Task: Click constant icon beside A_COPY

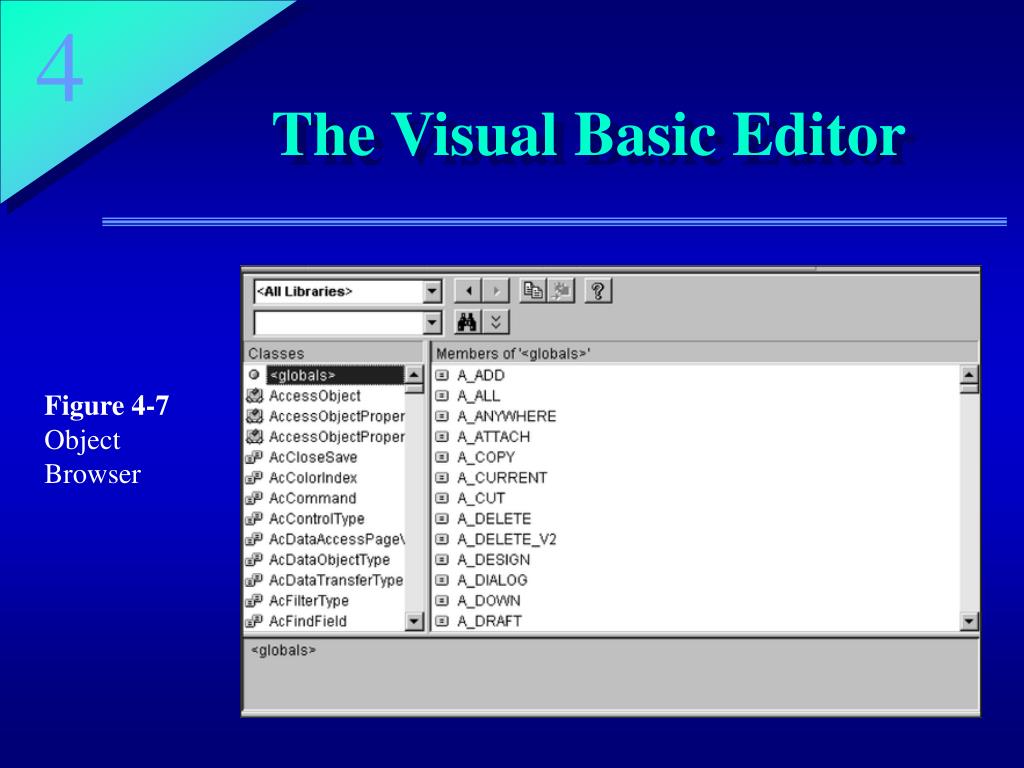Action: tap(442, 457)
